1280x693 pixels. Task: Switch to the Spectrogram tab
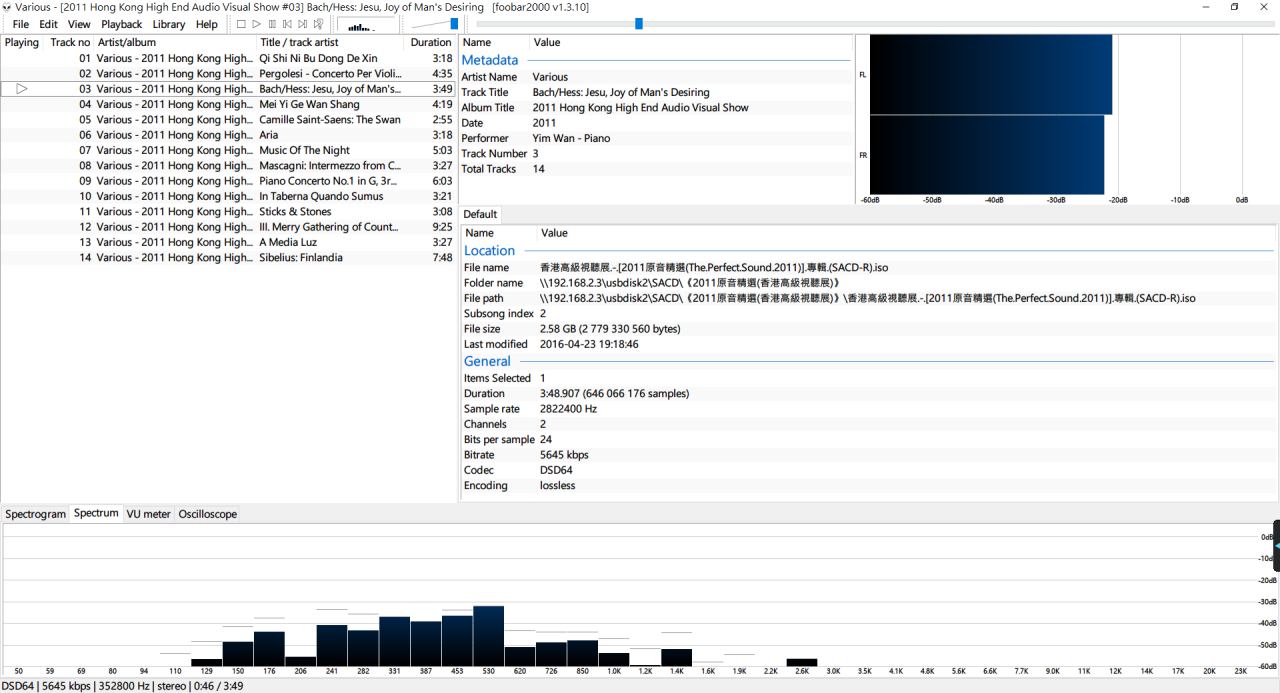35,514
